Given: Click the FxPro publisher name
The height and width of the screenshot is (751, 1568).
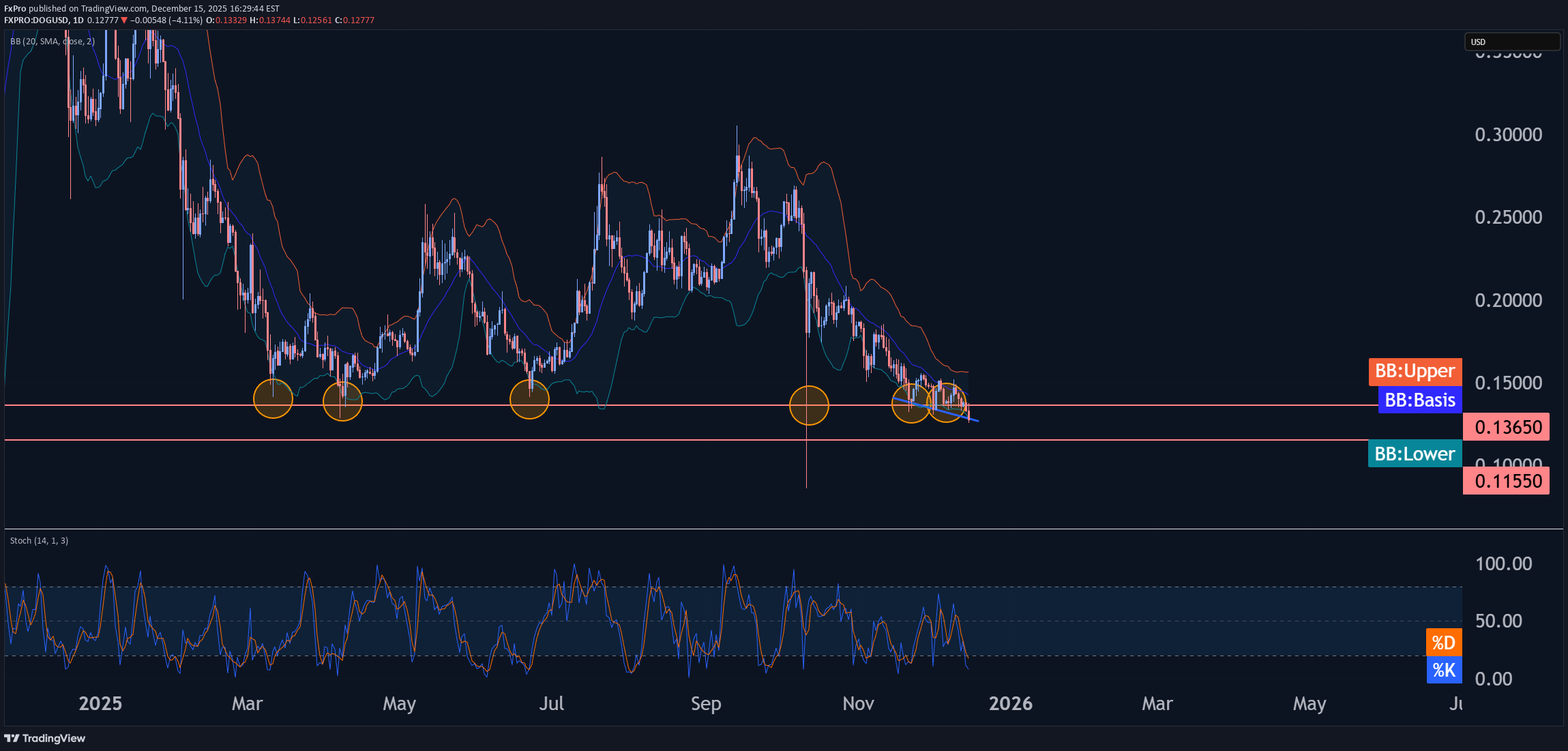Looking at the screenshot, I should coord(15,8).
